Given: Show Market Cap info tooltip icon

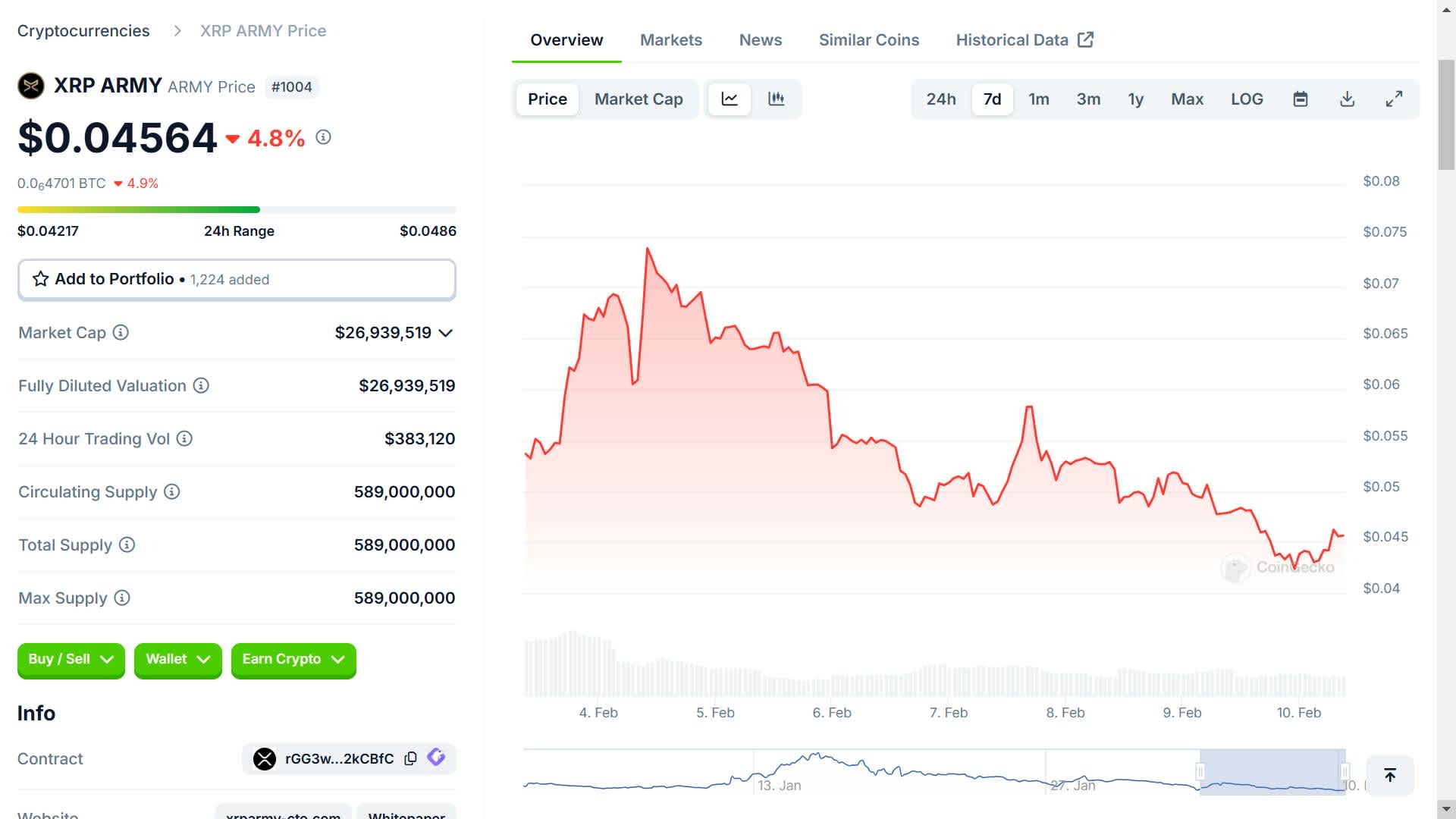Looking at the screenshot, I should pyautogui.click(x=121, y=332).
